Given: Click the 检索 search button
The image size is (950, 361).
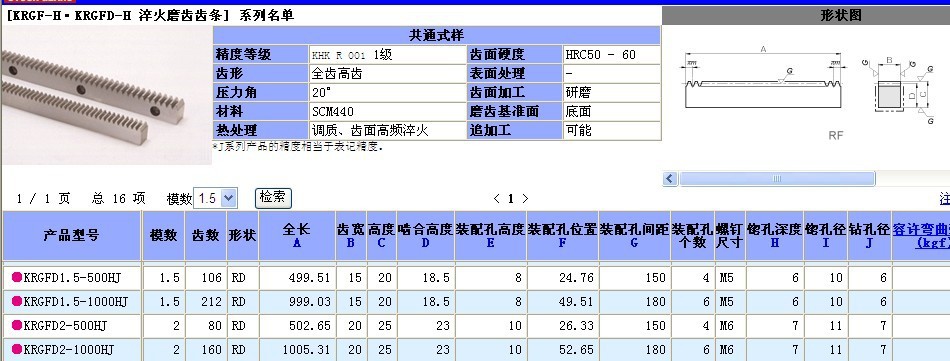Looking at the screenshot, I should click(x=273, y=197).
